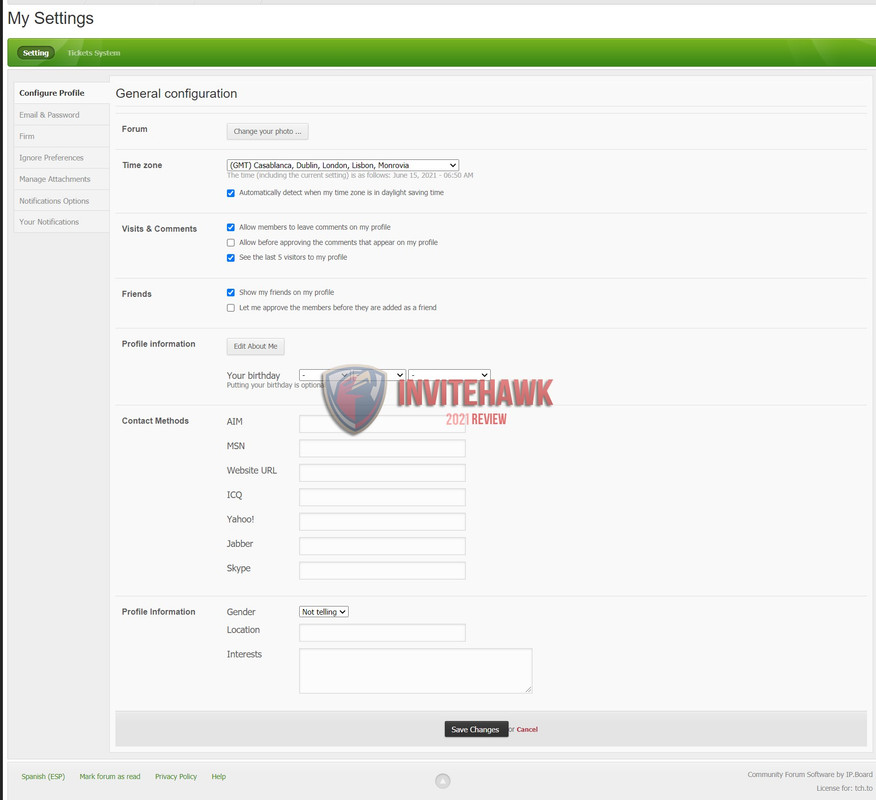The height and width of the screenshot is (800, 876).
Task: Toggle see the last 5 visitors option
Action: [231, 258]
